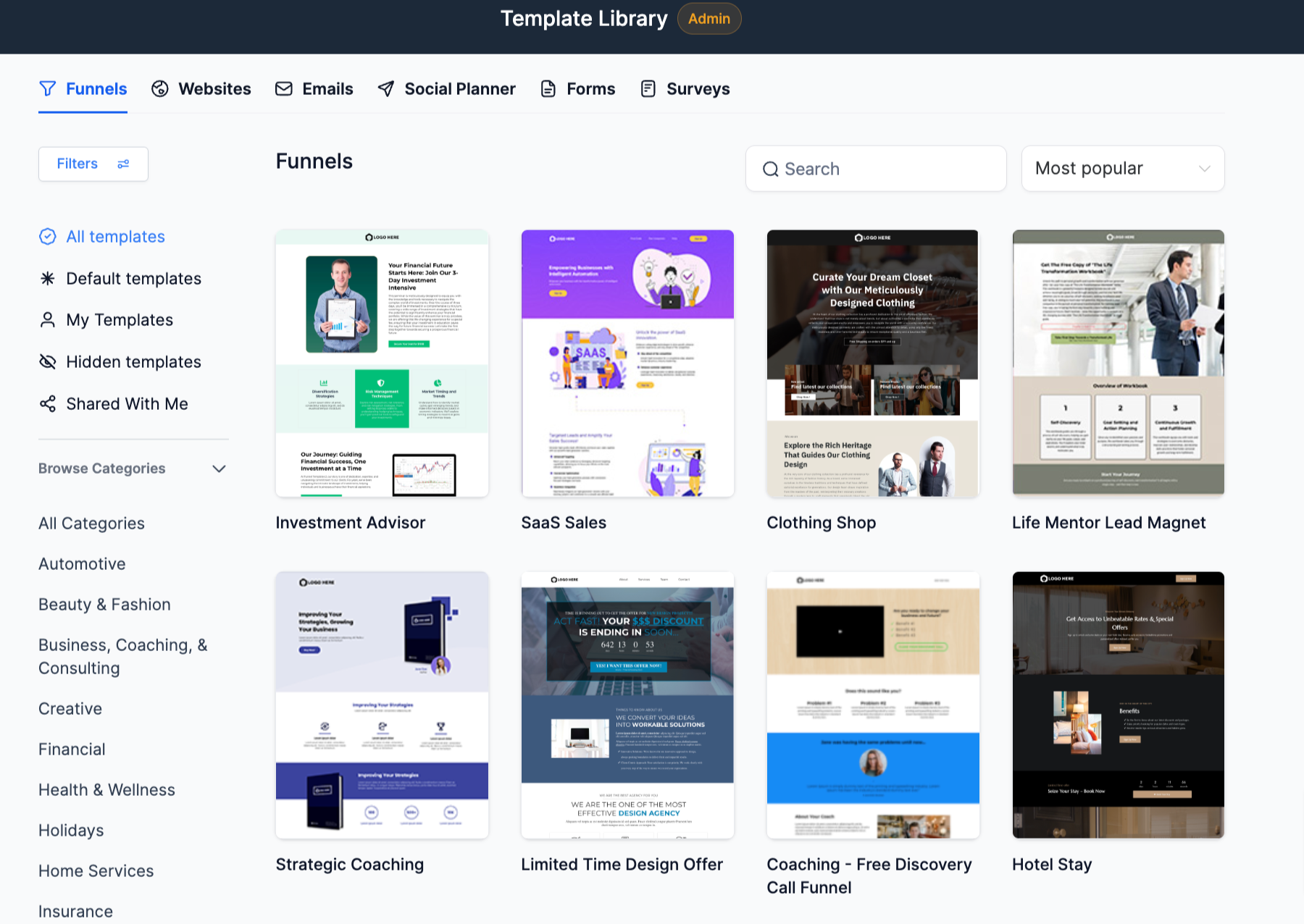Click the Admin badge
The image size is (1304, 924).
pos(709,19)
